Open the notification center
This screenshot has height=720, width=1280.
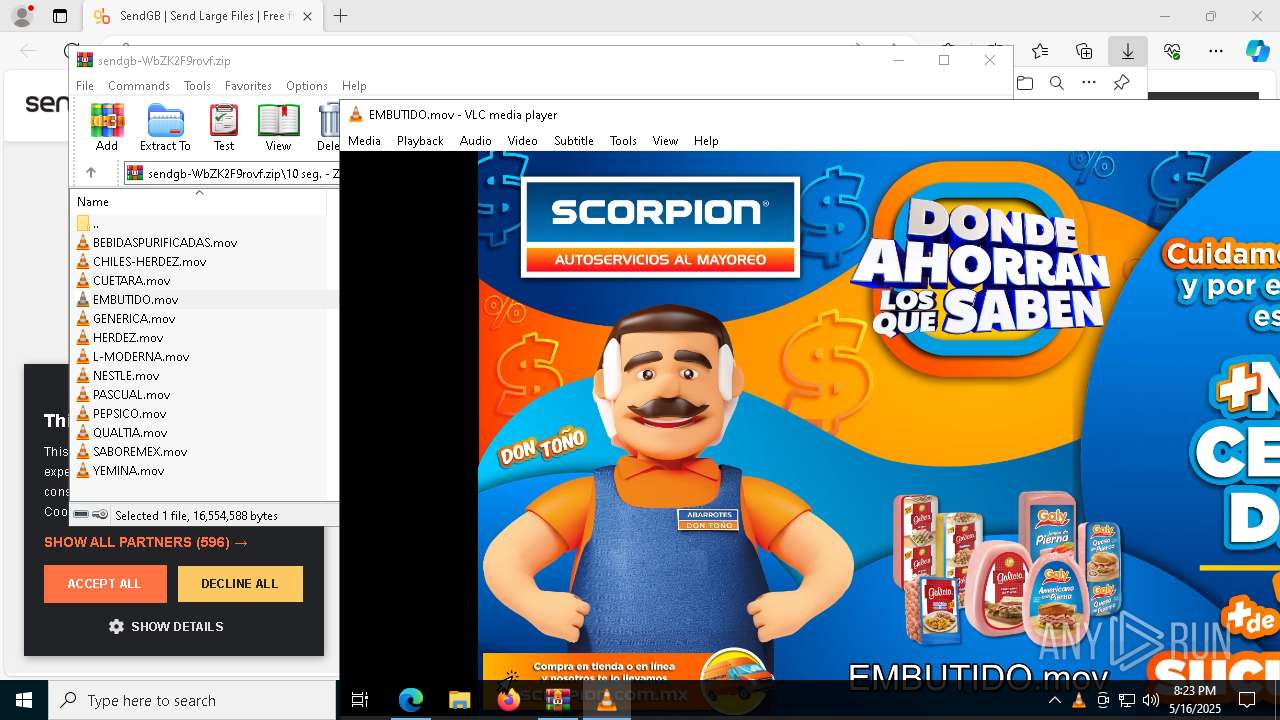pos(1248,700)
